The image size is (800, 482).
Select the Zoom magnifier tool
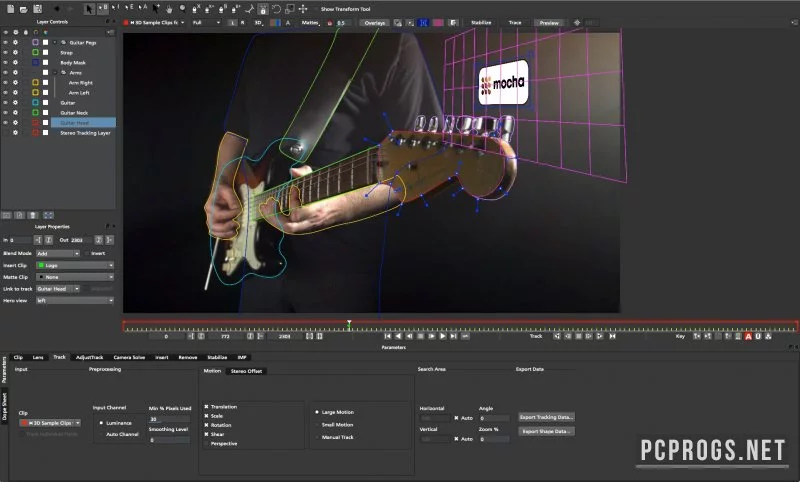[x=182, y=9]
